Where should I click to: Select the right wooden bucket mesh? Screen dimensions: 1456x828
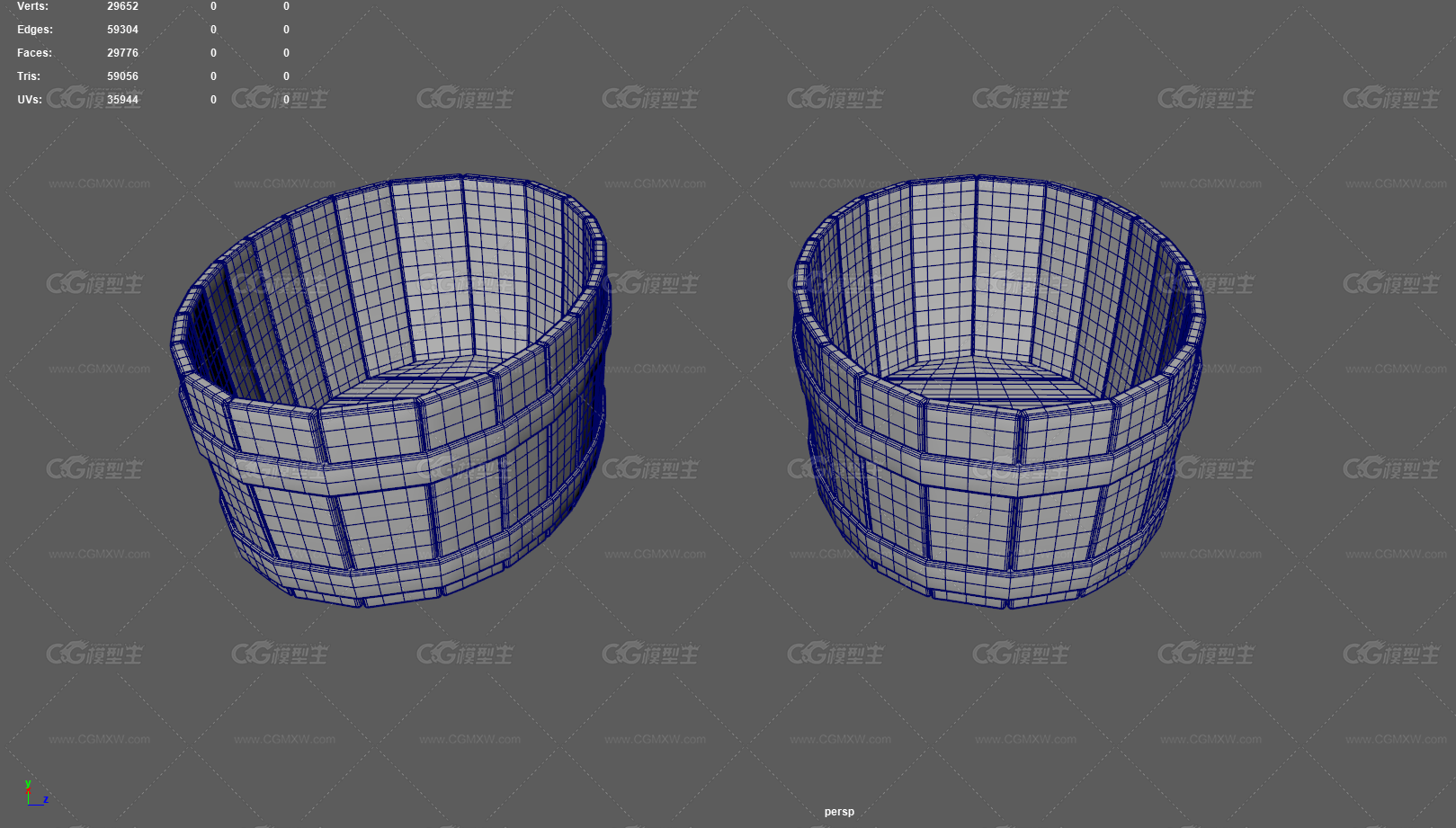pos(998,391)
